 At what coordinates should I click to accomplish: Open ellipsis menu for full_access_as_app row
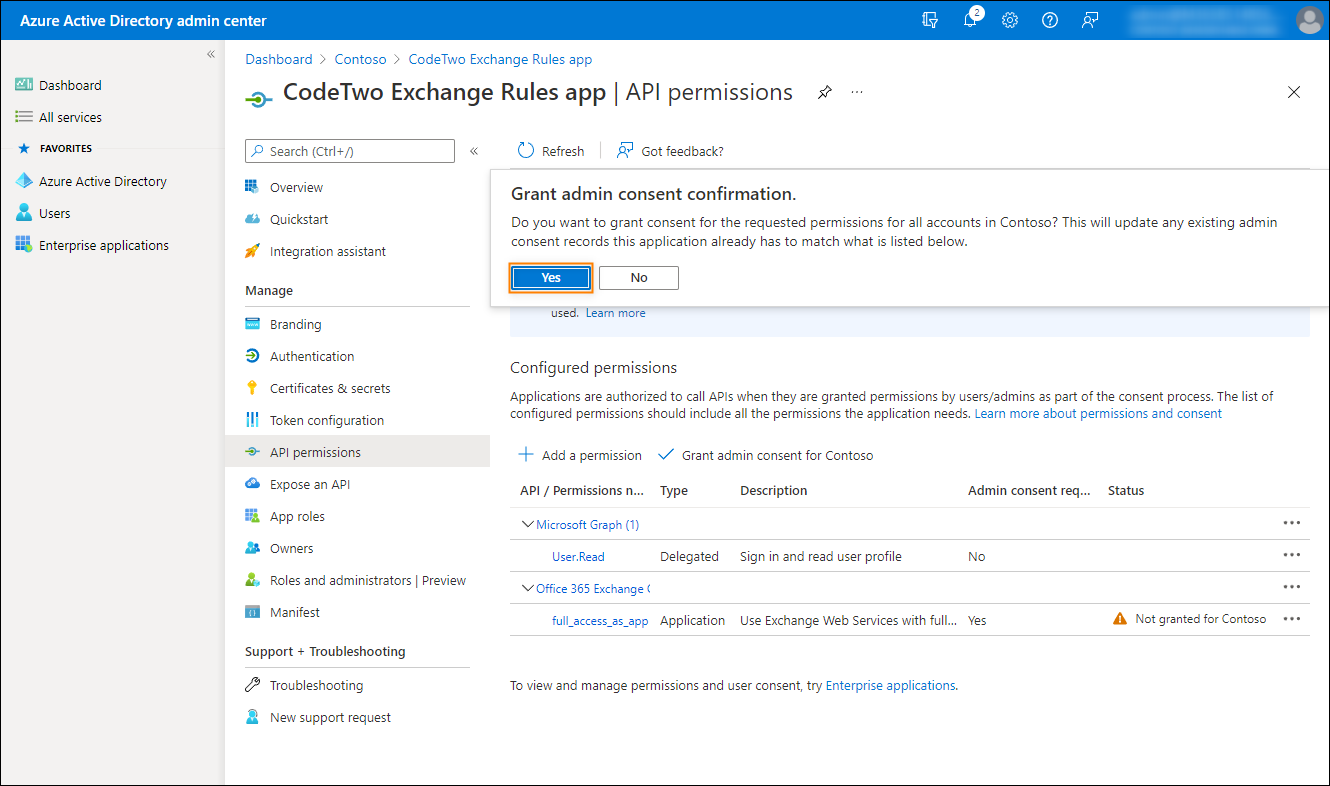(1292, 619)
